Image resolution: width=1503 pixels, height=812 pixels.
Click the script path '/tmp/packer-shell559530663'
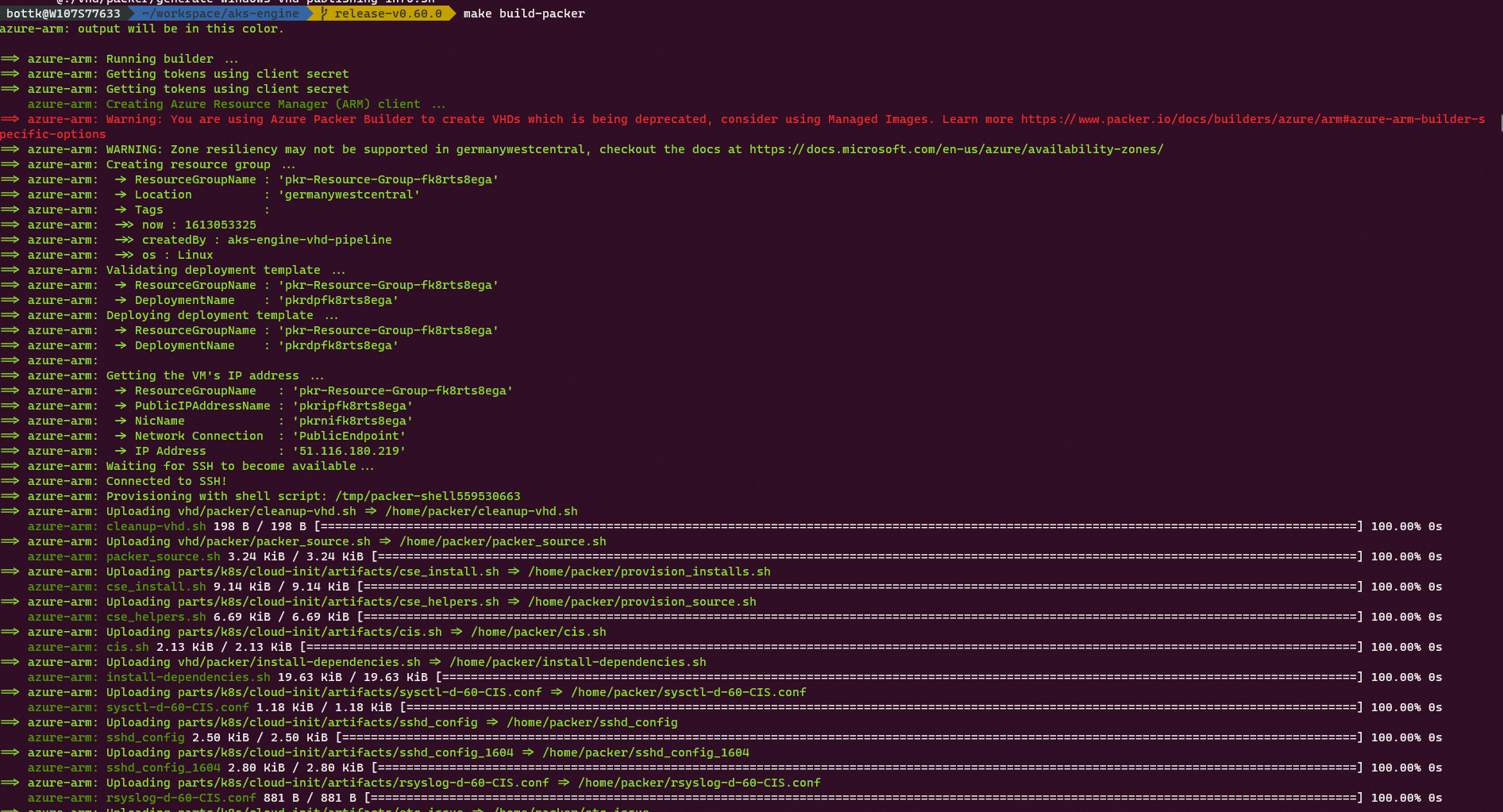428,496
